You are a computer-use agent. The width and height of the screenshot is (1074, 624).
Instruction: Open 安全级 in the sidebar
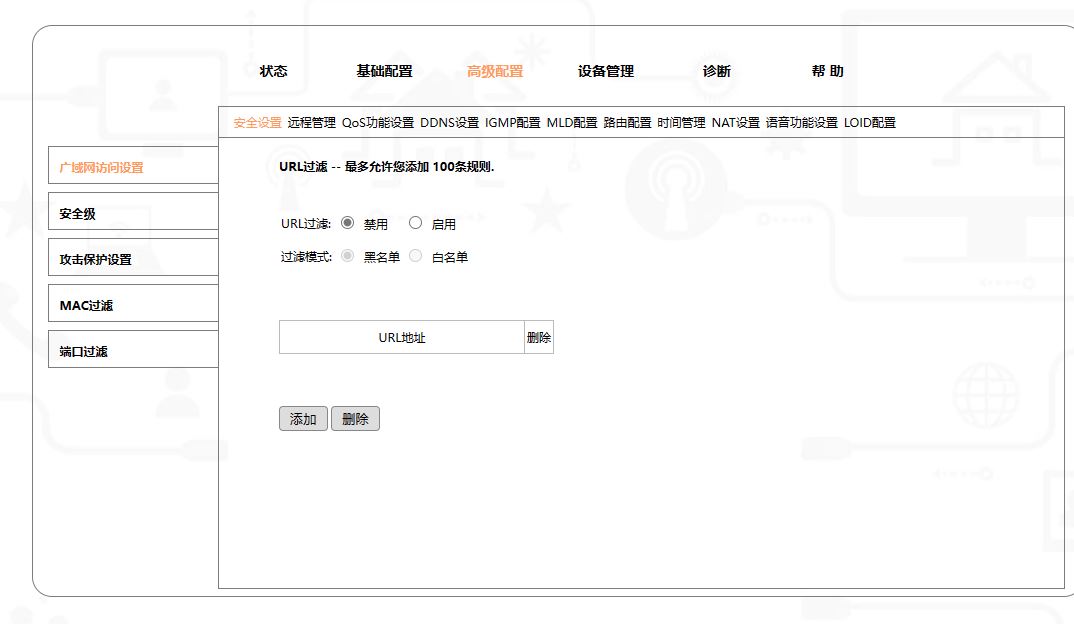coord(133,211)
